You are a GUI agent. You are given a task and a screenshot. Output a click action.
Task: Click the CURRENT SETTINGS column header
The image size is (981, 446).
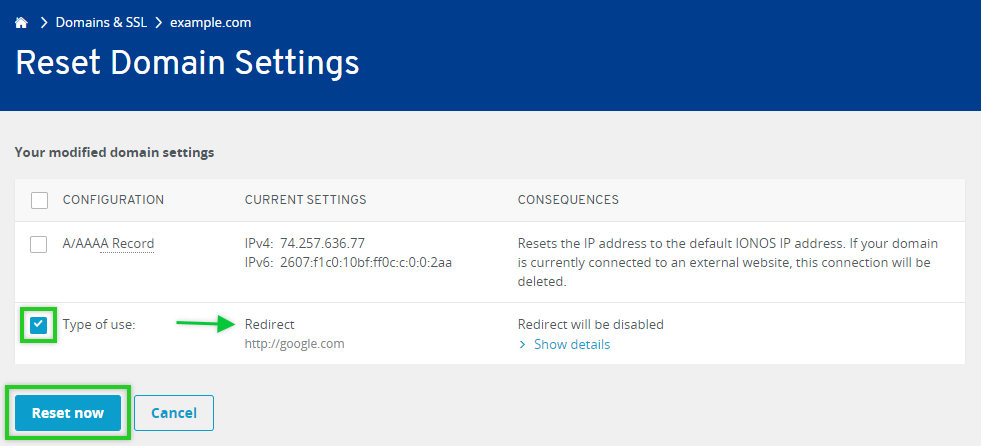click(x=305, y=200)
